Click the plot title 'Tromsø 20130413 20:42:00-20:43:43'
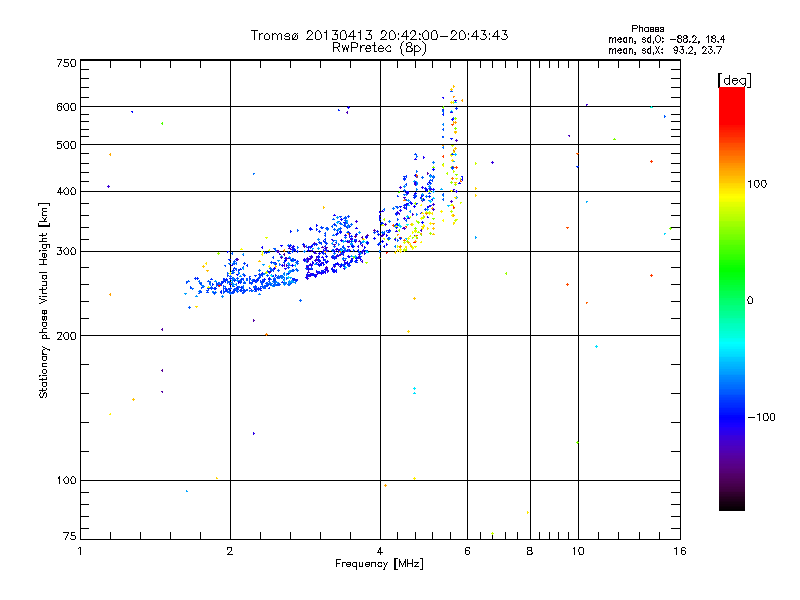 (380, 35)
